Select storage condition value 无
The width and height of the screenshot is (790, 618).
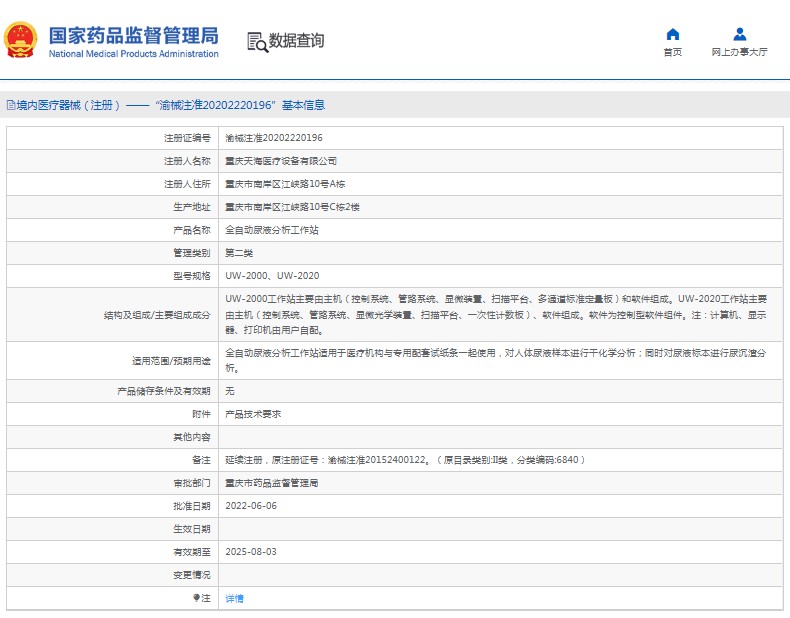pos(230,391)
